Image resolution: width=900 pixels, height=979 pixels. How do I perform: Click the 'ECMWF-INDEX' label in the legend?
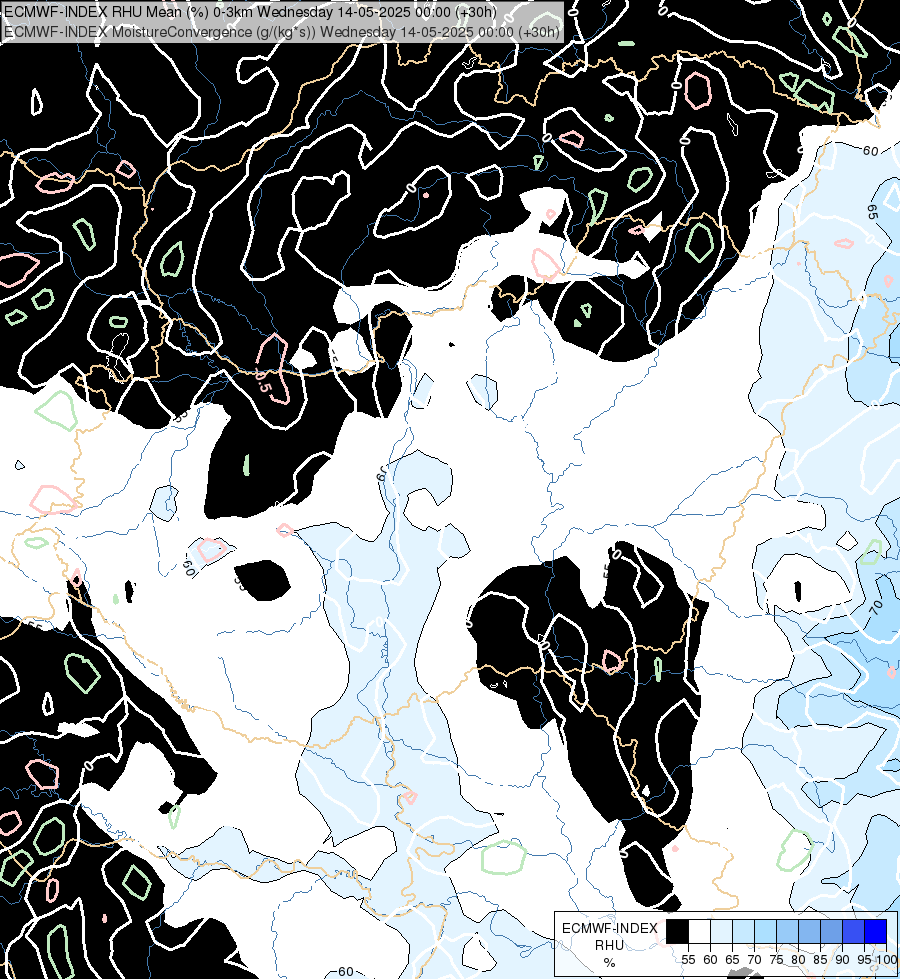point(610,928)
